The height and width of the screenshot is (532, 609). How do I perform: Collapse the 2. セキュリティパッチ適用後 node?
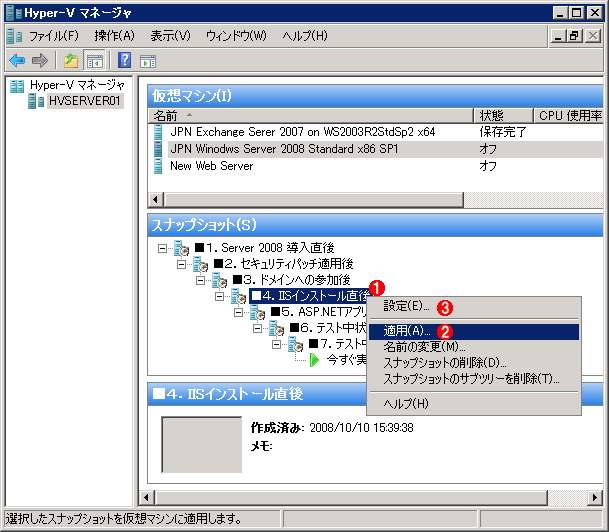181,264
